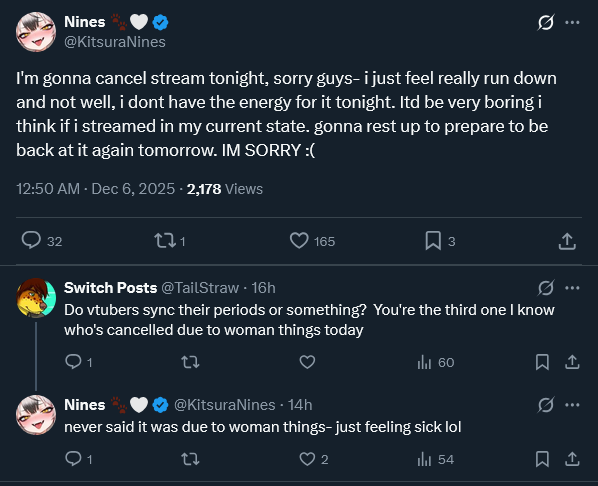View analytics showing 60 views
This screenshot has height=486, width=598.
pos(436,362)
